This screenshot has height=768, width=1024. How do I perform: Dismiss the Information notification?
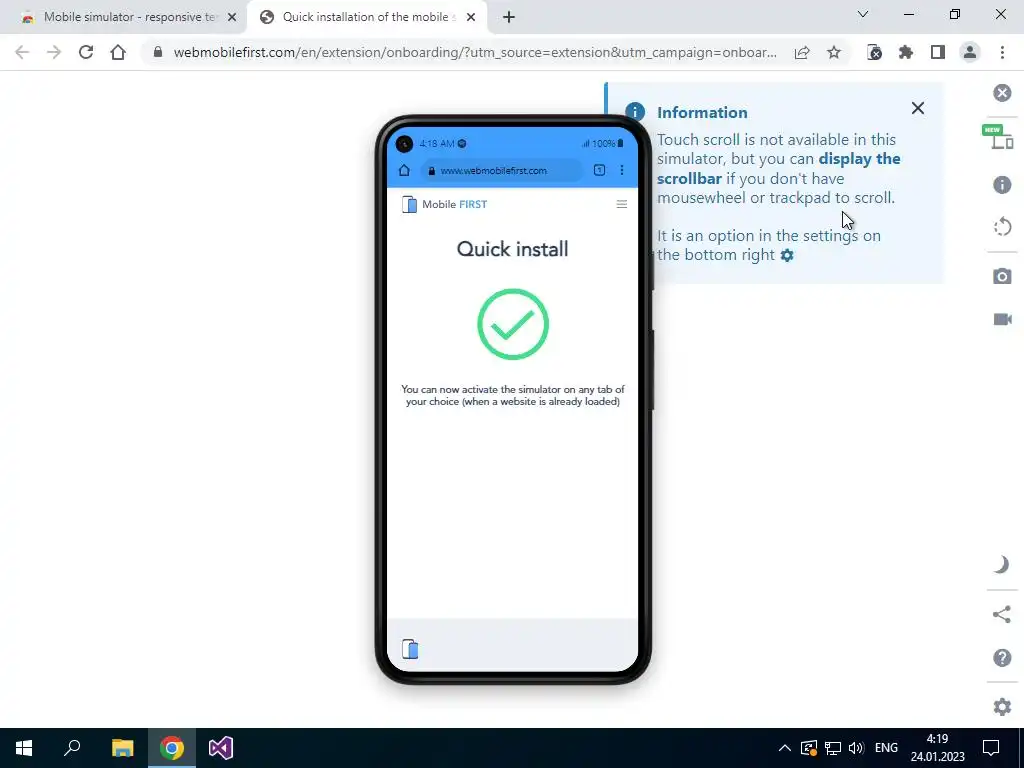click(x=918, y=108)
